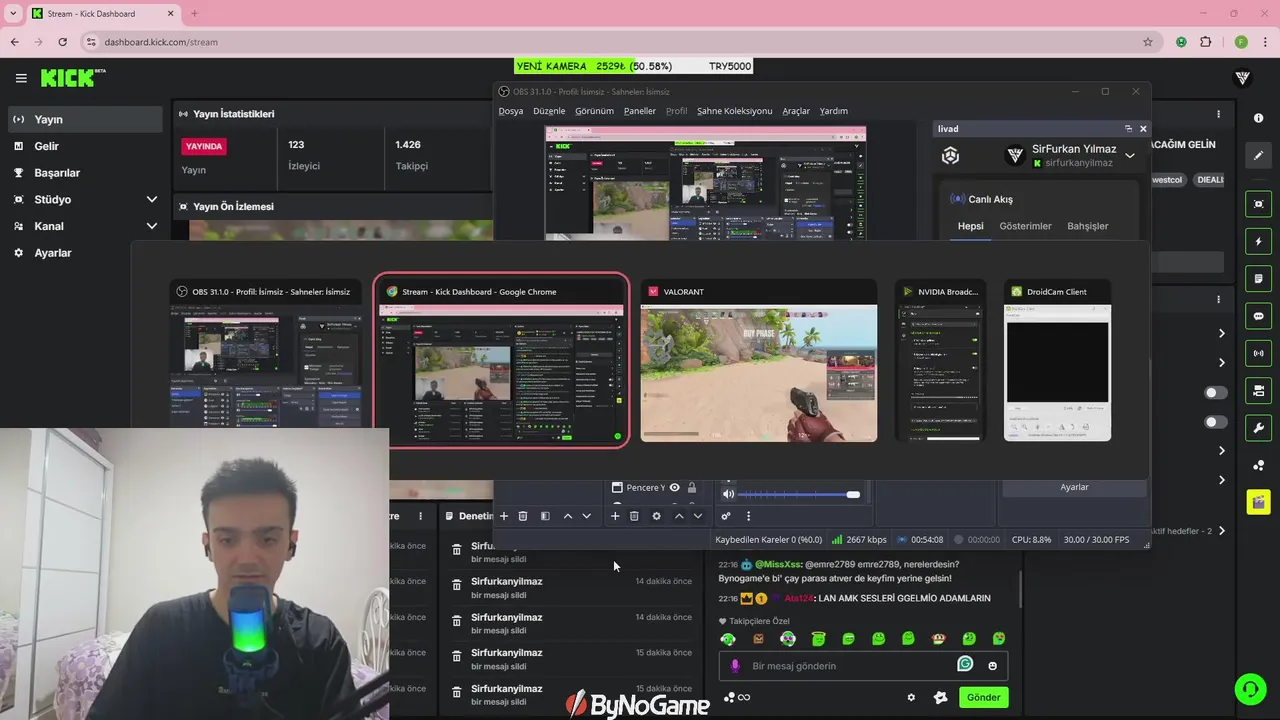This screenshot has height=720, width=1280.
Task: Bookmark page with Chrome star icon
Action: (x=1148, y=42)
